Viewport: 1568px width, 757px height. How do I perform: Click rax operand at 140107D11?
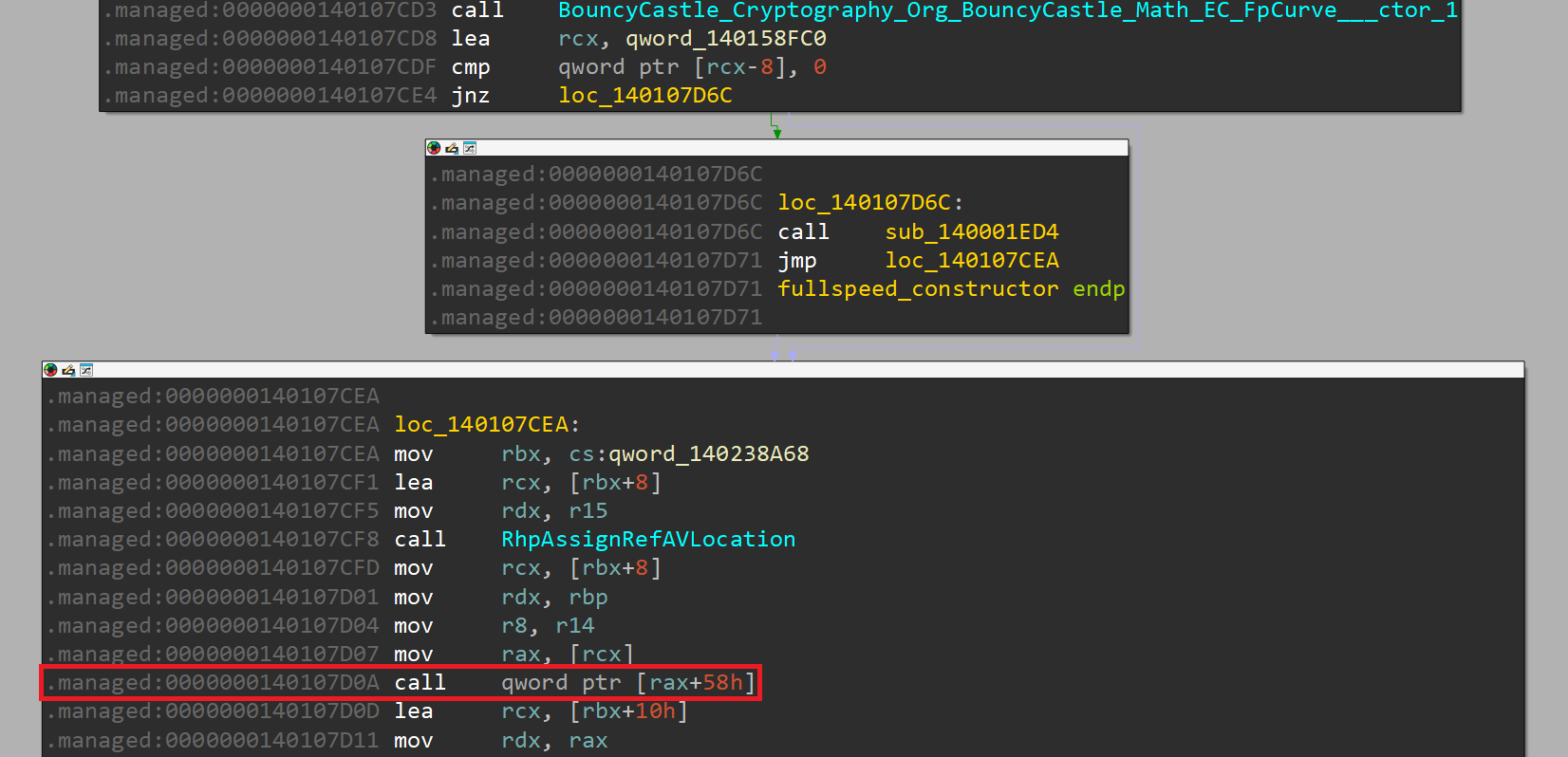click(588, 741)
